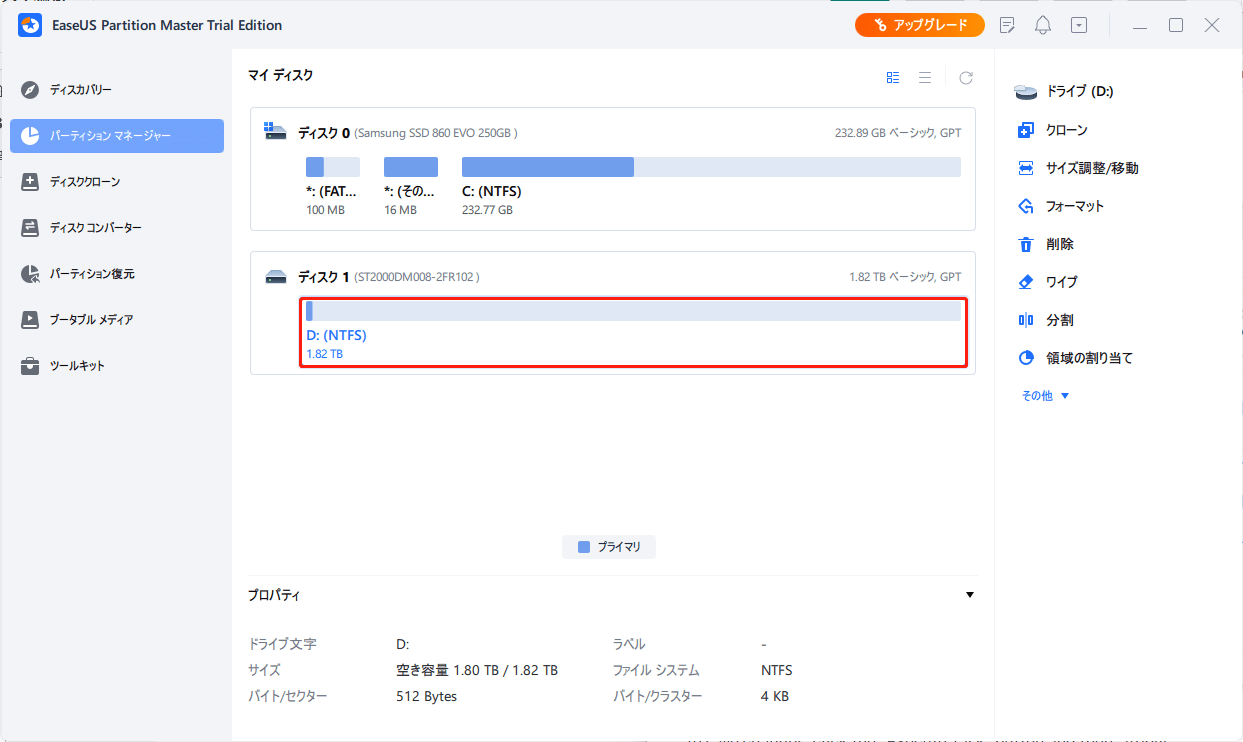Click the アップグレード button
The image size is (1243, 742).
[919, 24]
